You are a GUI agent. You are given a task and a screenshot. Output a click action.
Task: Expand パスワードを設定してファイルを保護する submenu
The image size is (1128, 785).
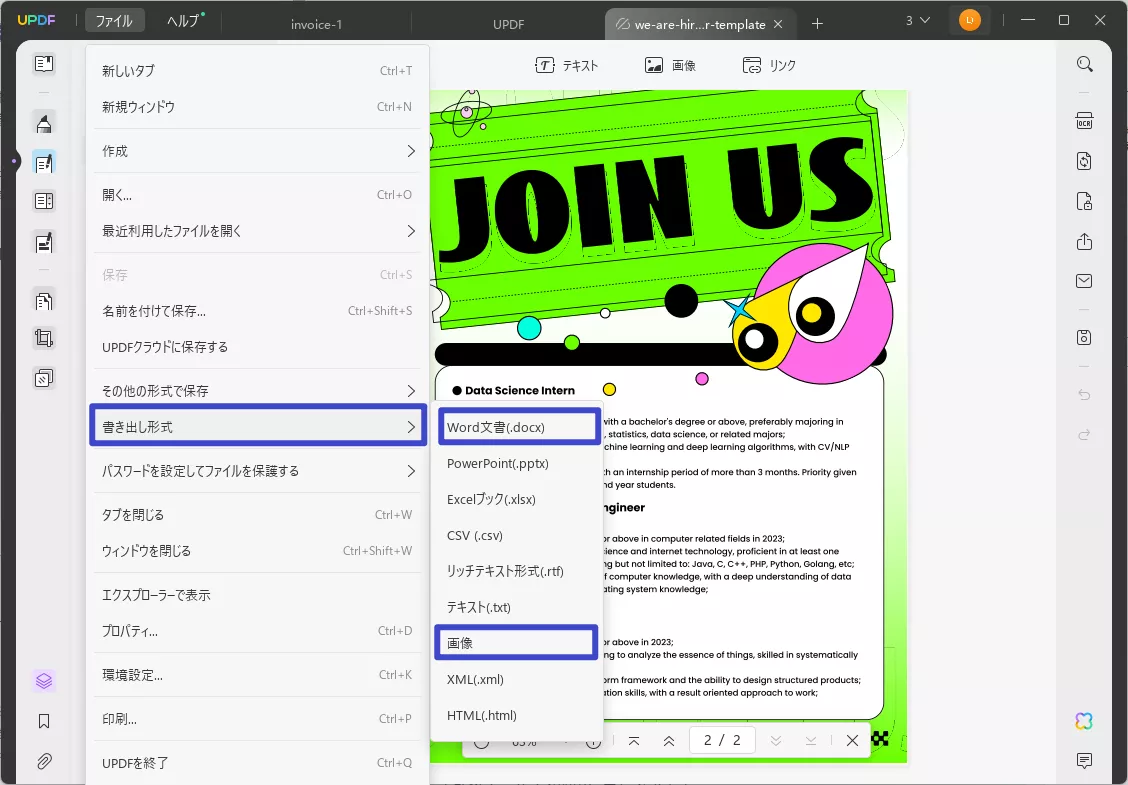point(258,471)
